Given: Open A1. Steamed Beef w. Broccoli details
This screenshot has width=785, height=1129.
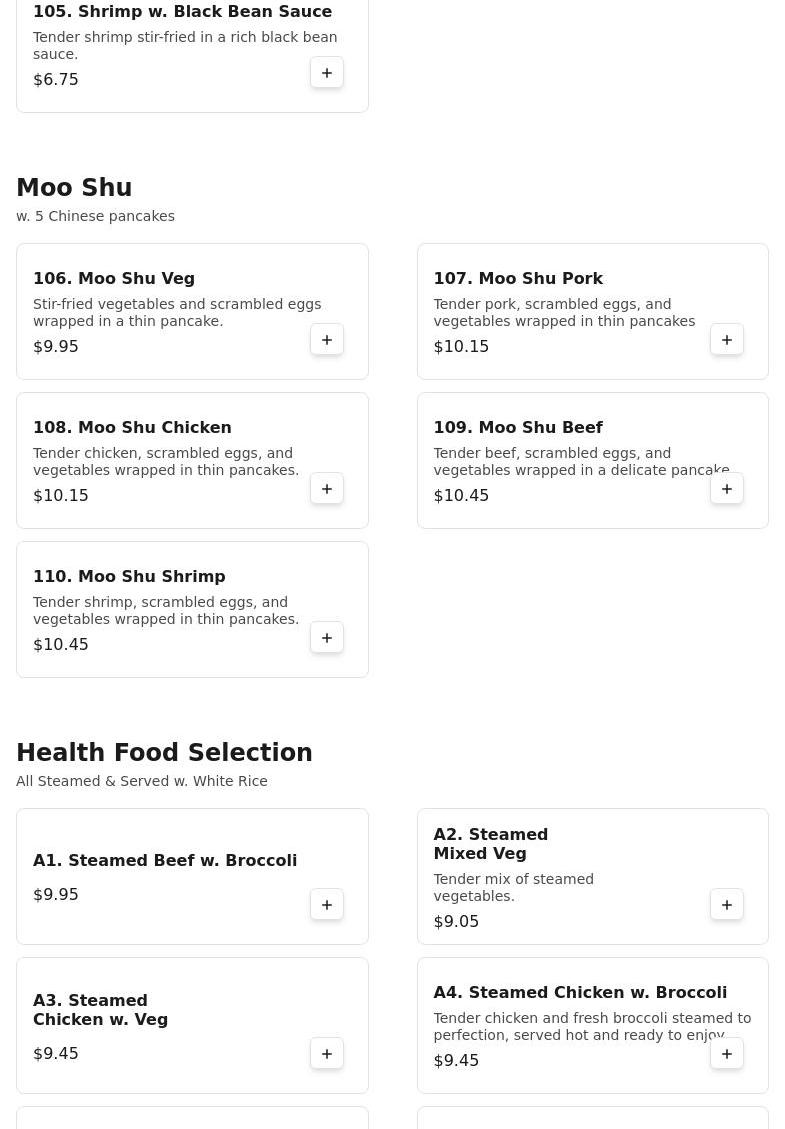Looking at the screenshot, I should (x=165, y=860).
